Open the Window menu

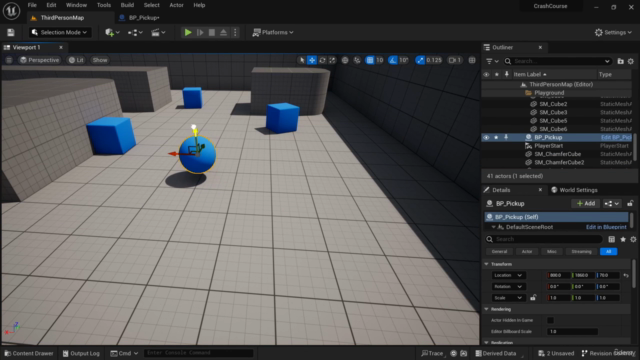pos(76,5)
